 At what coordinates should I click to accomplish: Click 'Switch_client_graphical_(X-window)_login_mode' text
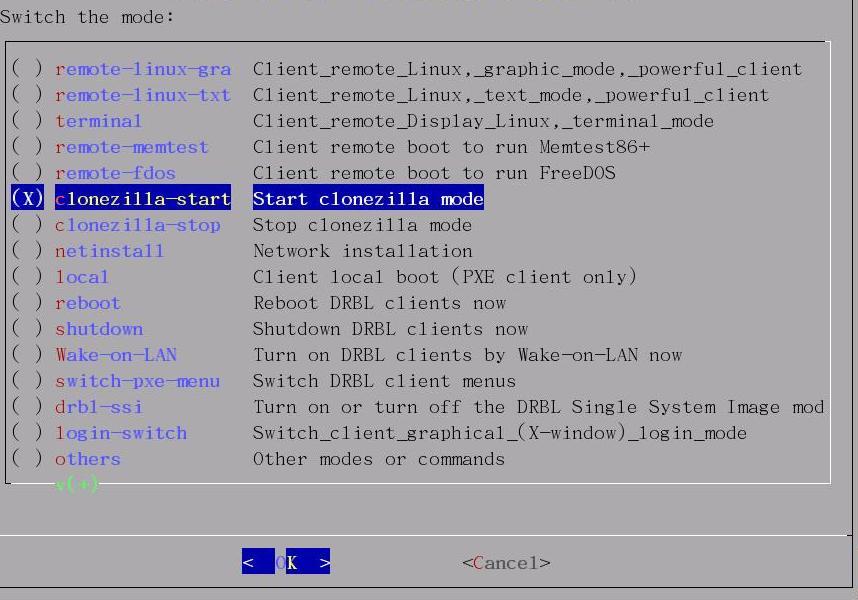[500, 433]
